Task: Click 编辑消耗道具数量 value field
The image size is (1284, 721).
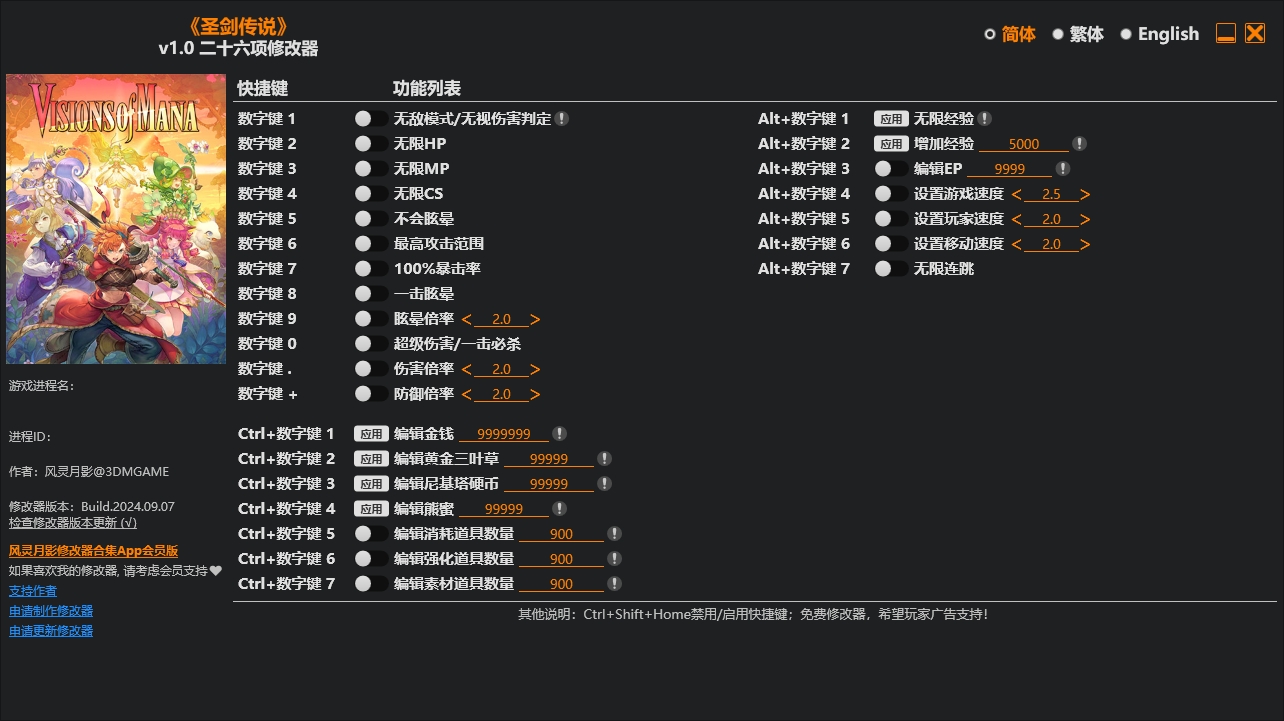Action: point(561,534)
